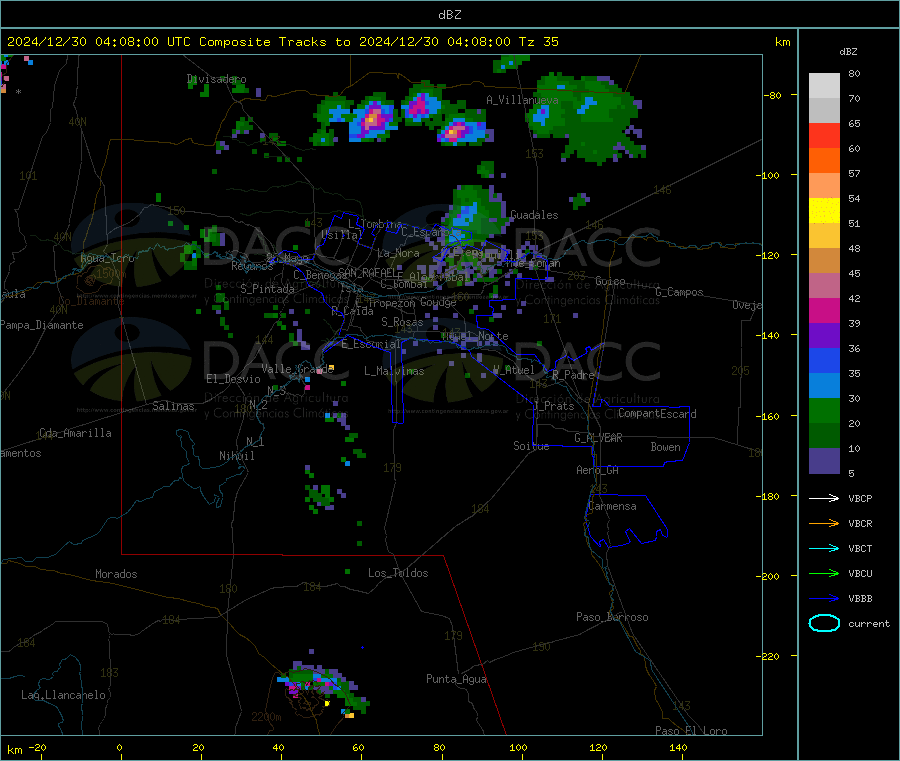
Task: Click the 'Punta_Agua' map label
Action: tap(456, 679)
